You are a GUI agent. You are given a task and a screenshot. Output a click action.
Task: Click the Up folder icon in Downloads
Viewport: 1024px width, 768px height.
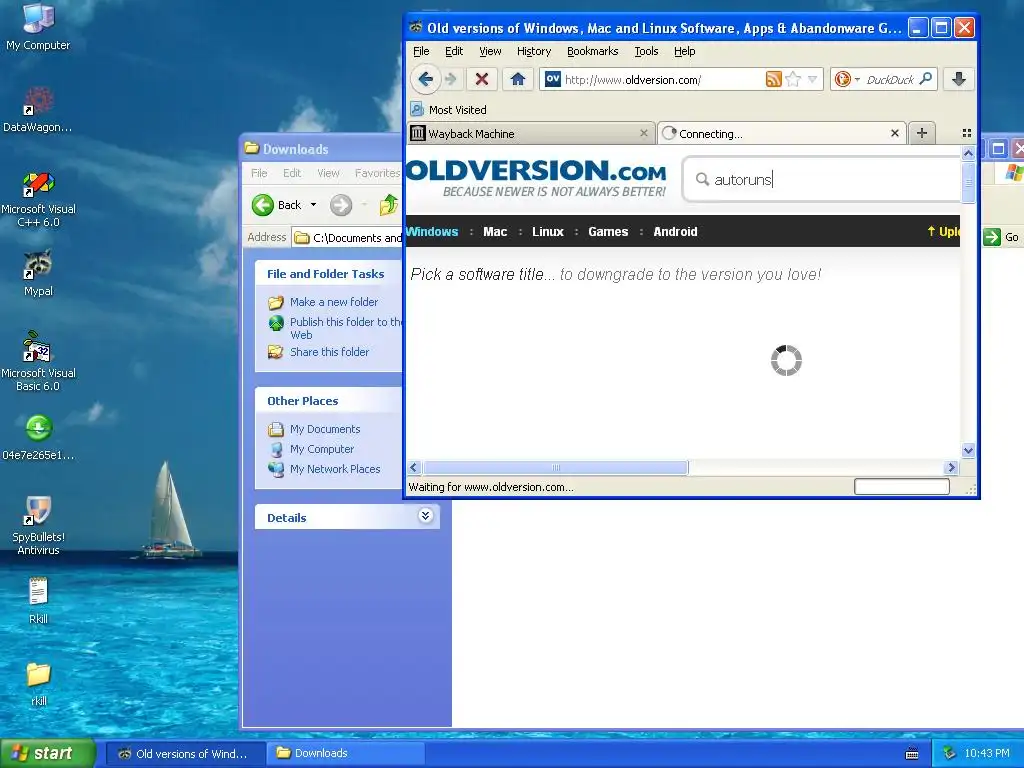click(389, 205)
